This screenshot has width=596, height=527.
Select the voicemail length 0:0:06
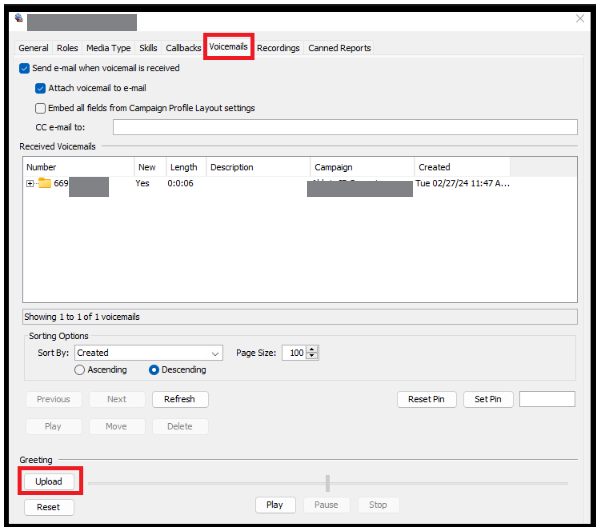tap(181, 183)
